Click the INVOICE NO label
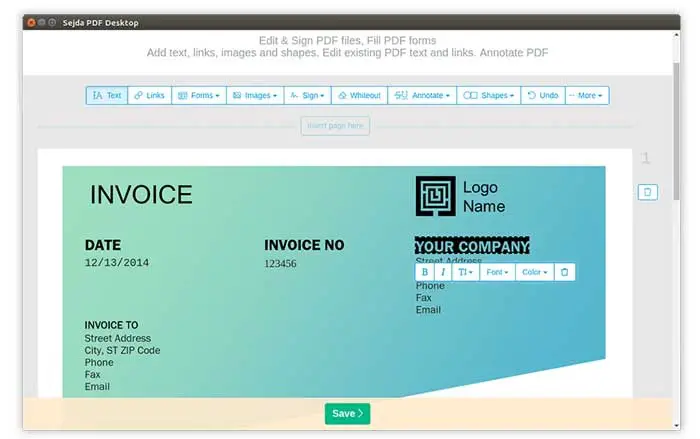Screen dimensions: 700x439 tap(304, 245)
